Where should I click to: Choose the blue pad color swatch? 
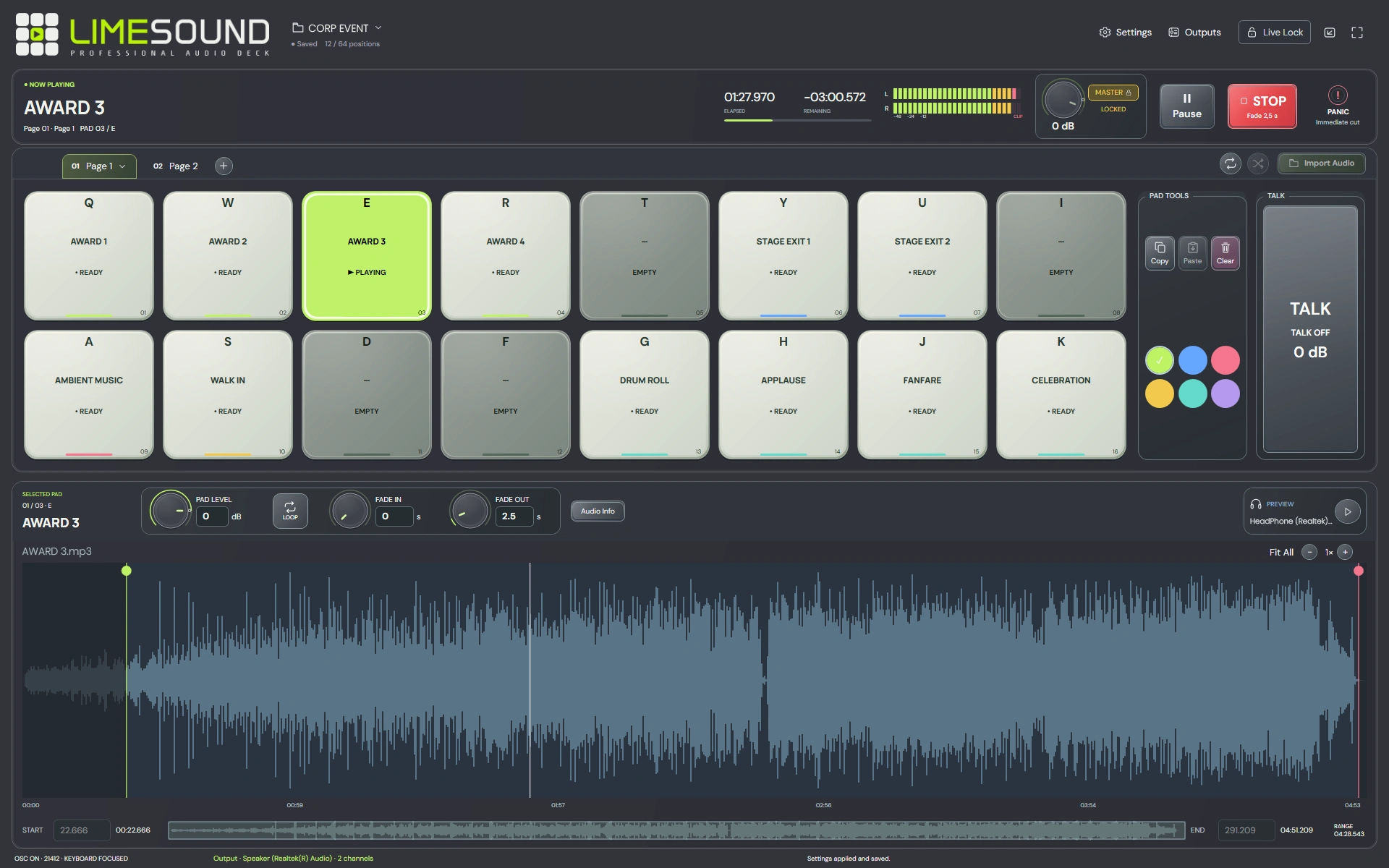pyautogui.click(x=1192, y=360)
